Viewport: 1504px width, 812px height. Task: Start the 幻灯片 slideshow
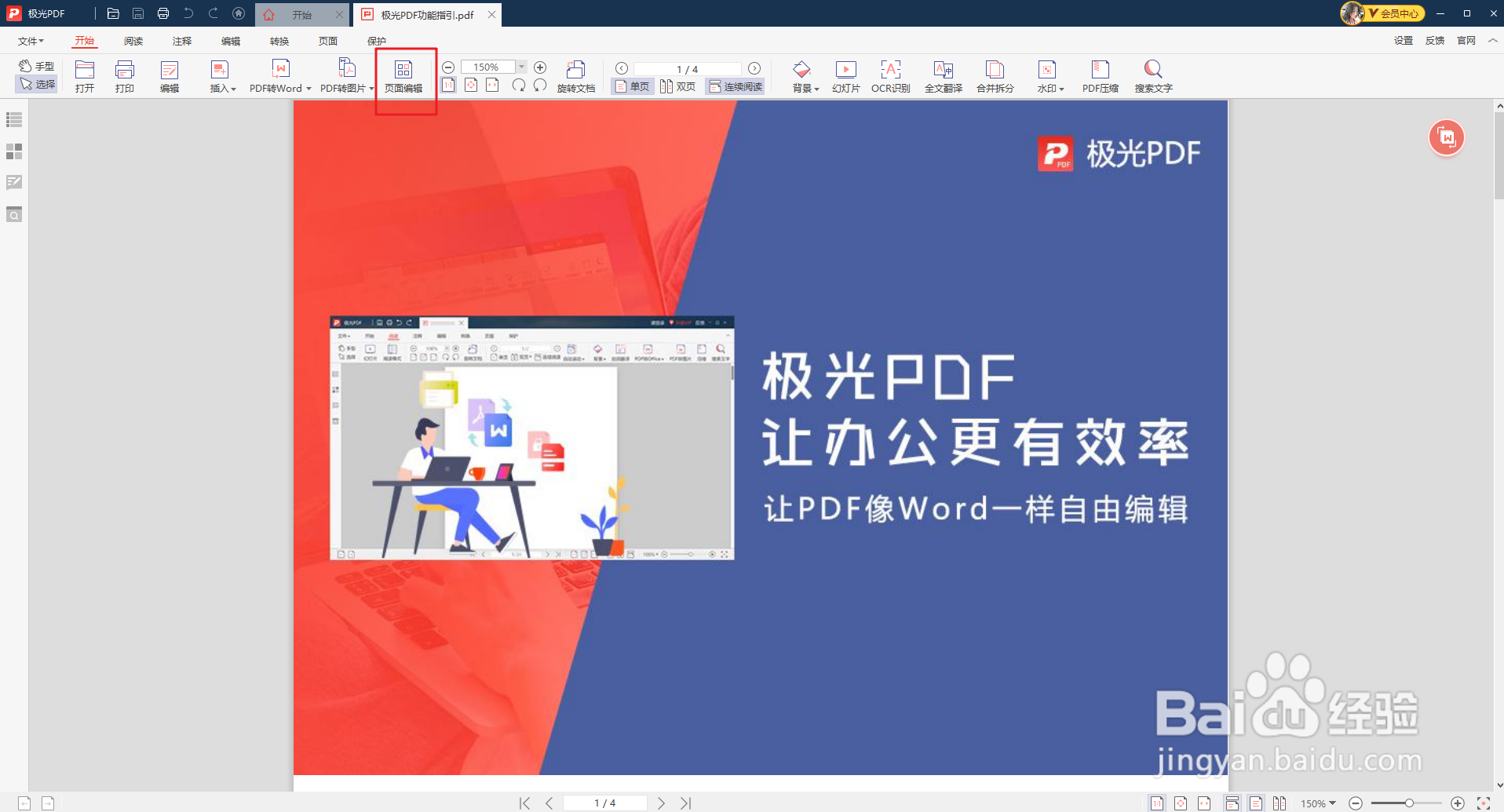pyautogui.click(x=846, y=76)
